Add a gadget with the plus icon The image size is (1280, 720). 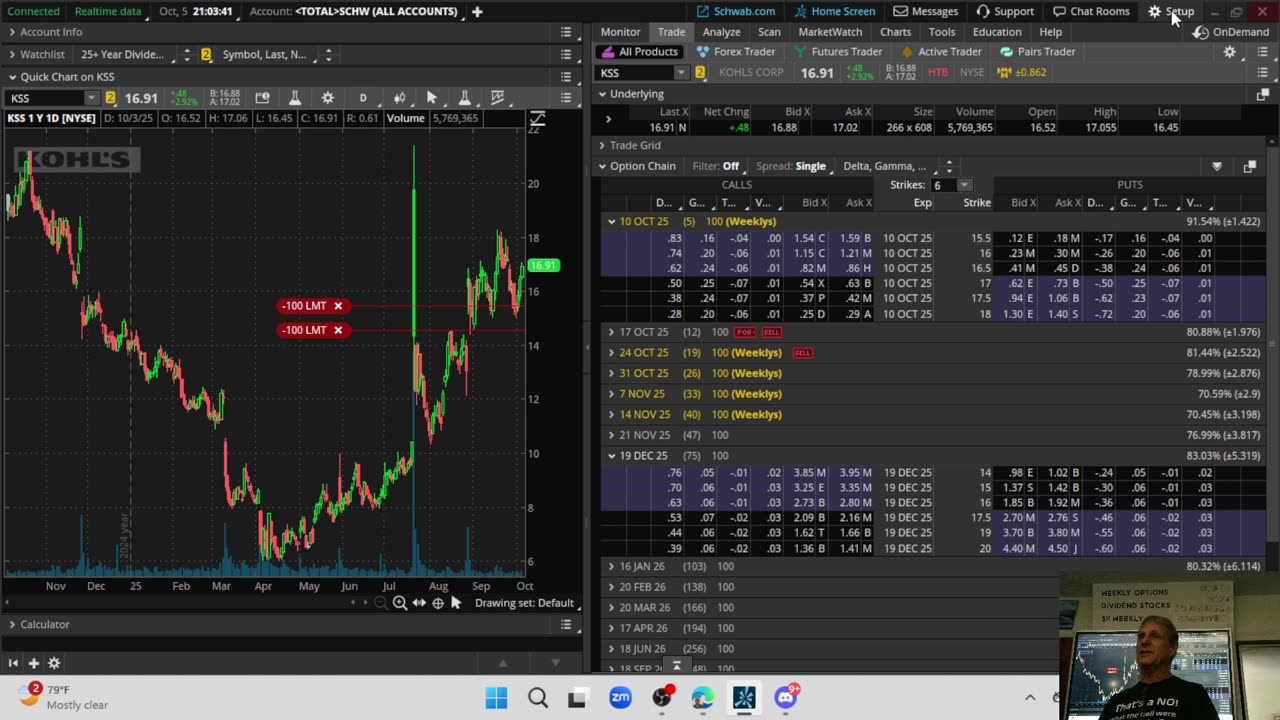click(x=33, y=663)
